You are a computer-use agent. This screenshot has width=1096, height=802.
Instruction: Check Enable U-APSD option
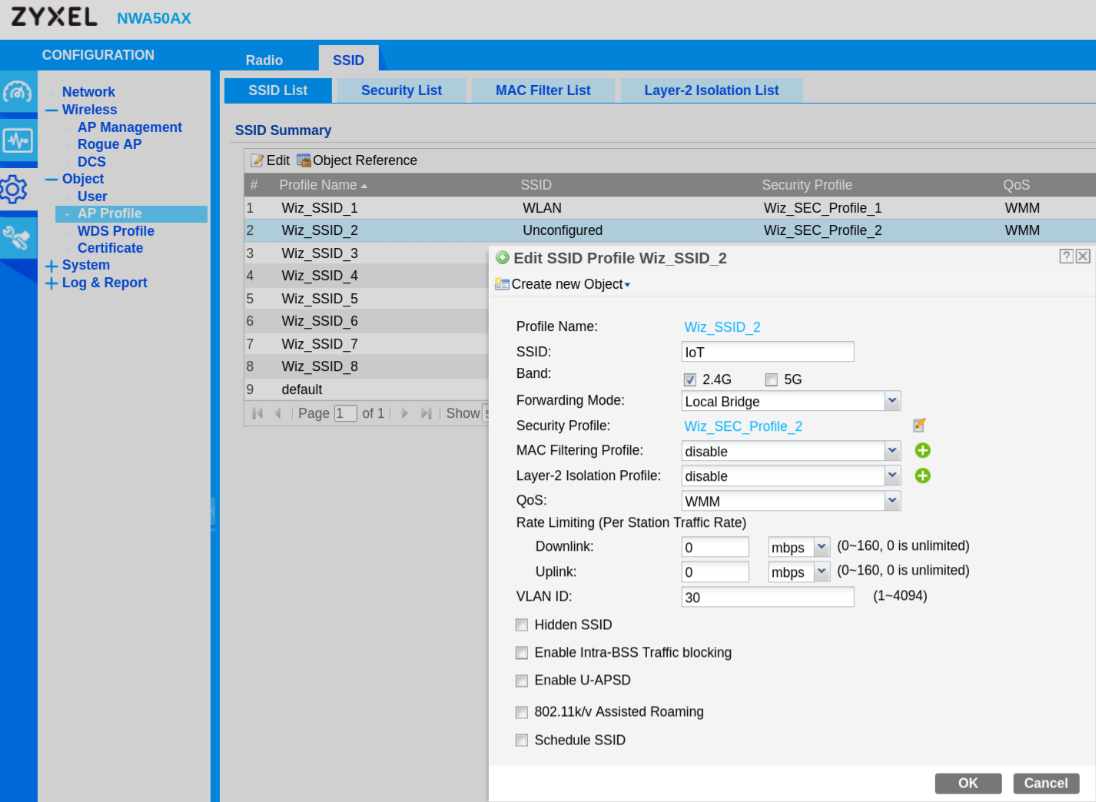coord(521,680)
